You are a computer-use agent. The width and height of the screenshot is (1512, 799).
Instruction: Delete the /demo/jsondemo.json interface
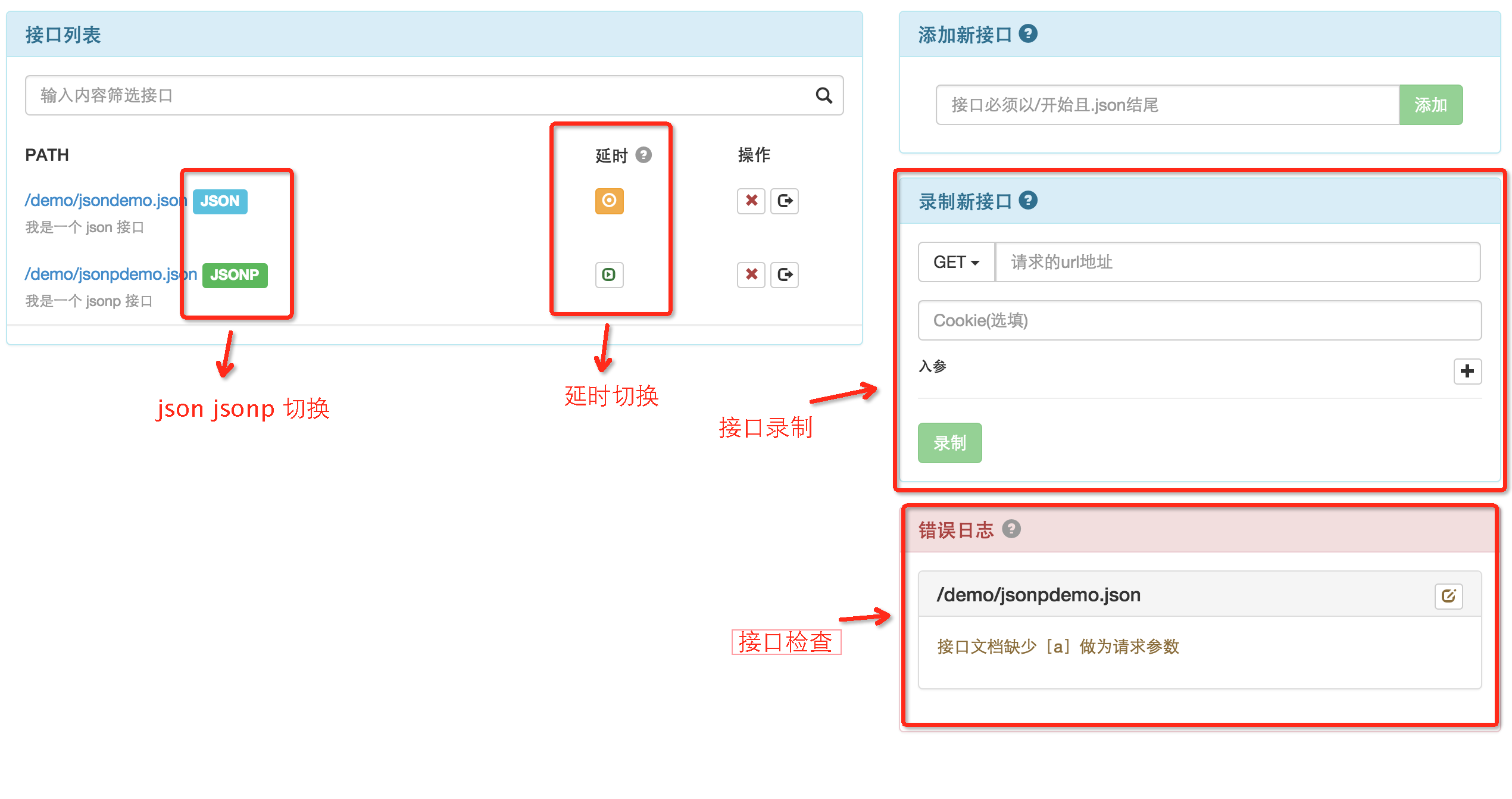tap(751, 201)
